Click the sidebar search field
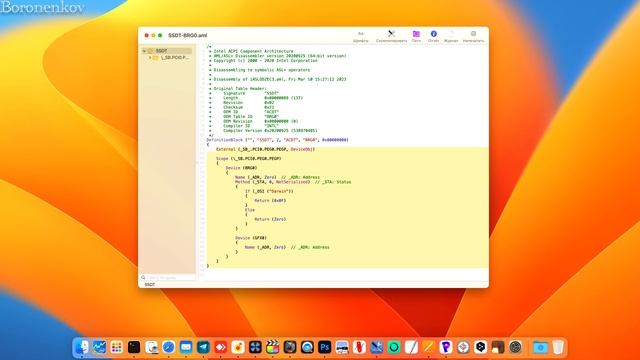The height and width of the screenshot is (360, 640). coord(168,278)
